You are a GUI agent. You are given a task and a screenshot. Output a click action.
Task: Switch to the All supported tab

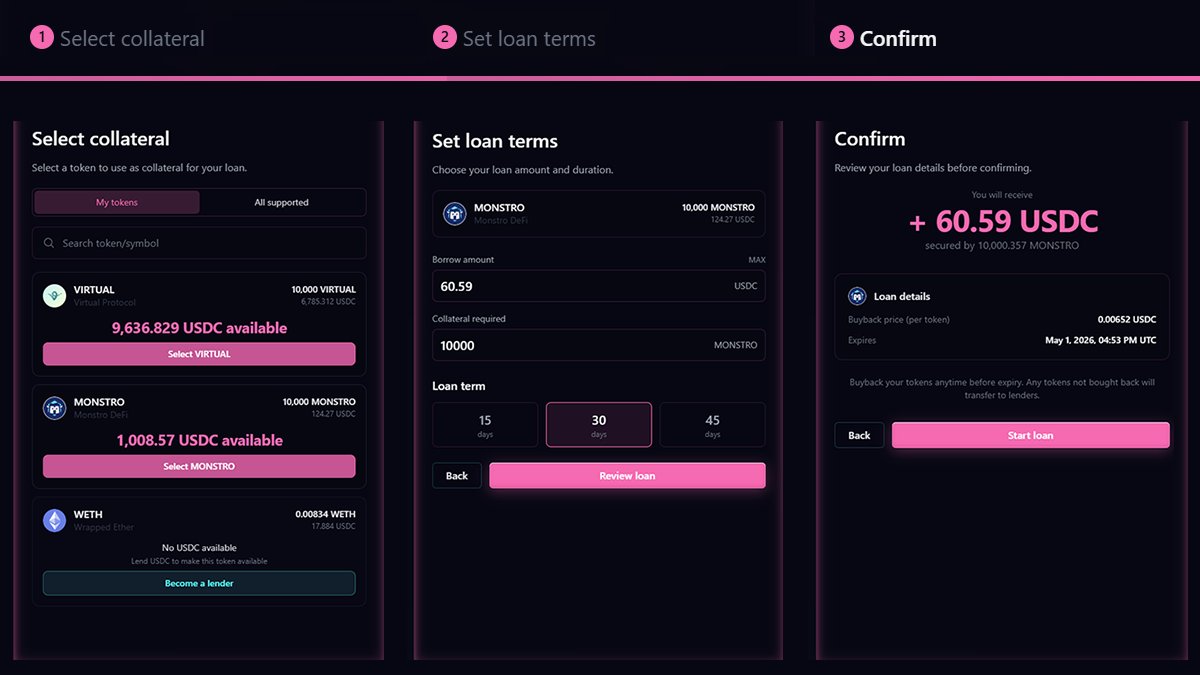tap(282, 203)
